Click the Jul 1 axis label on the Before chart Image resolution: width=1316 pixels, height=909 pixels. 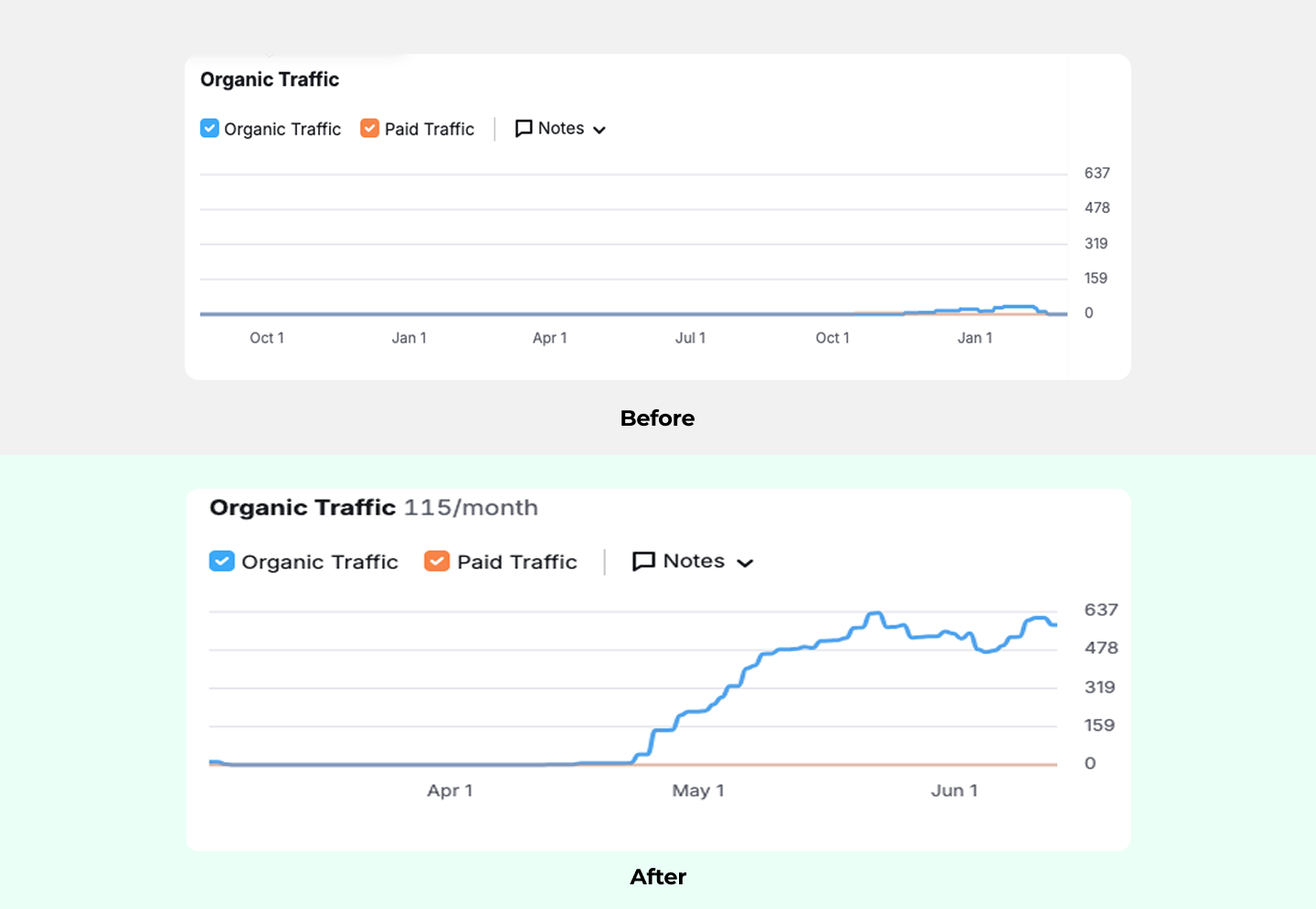690,337
